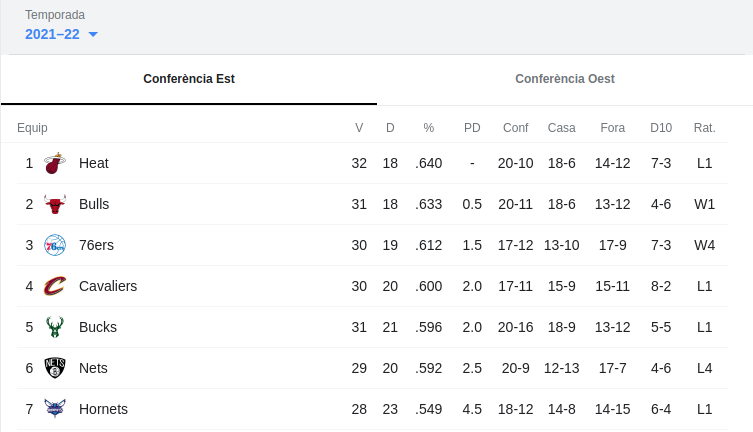Click the Equip column header
The width and height of the screenshot is (753, 432).
pyautogui.click(x=32, y=128)
